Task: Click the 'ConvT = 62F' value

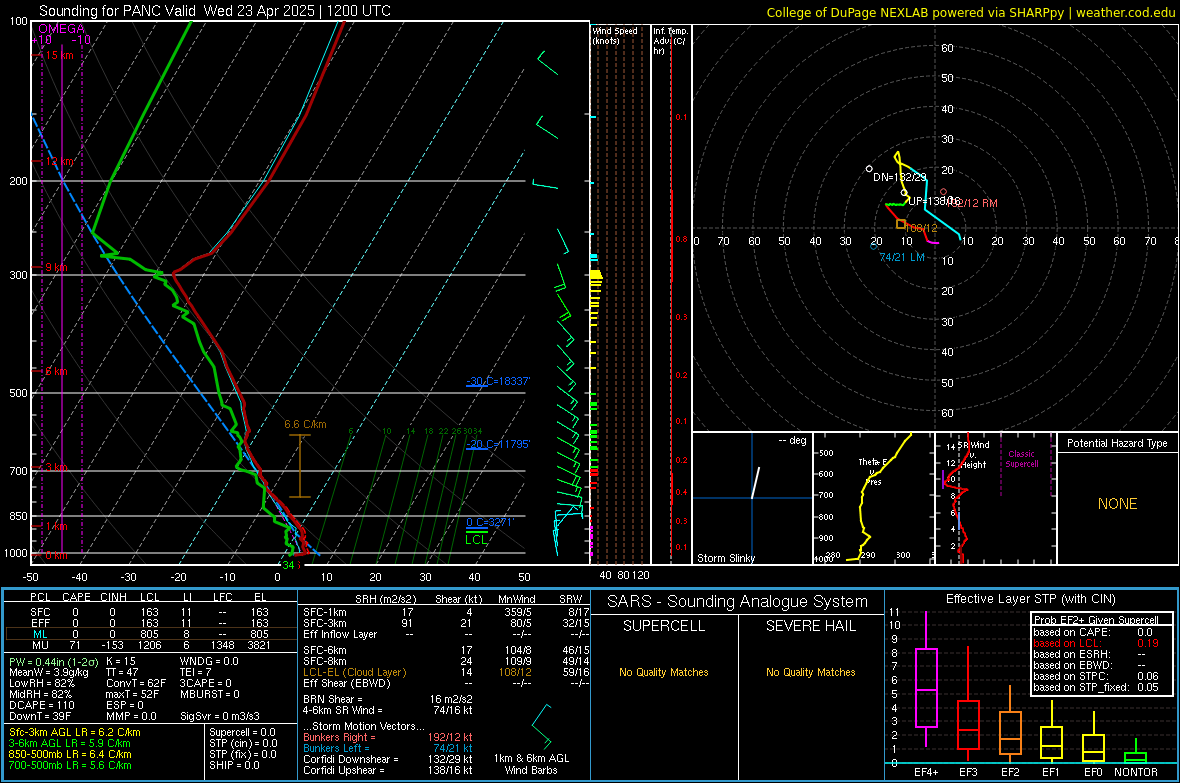Action: (x=135, y=684)
